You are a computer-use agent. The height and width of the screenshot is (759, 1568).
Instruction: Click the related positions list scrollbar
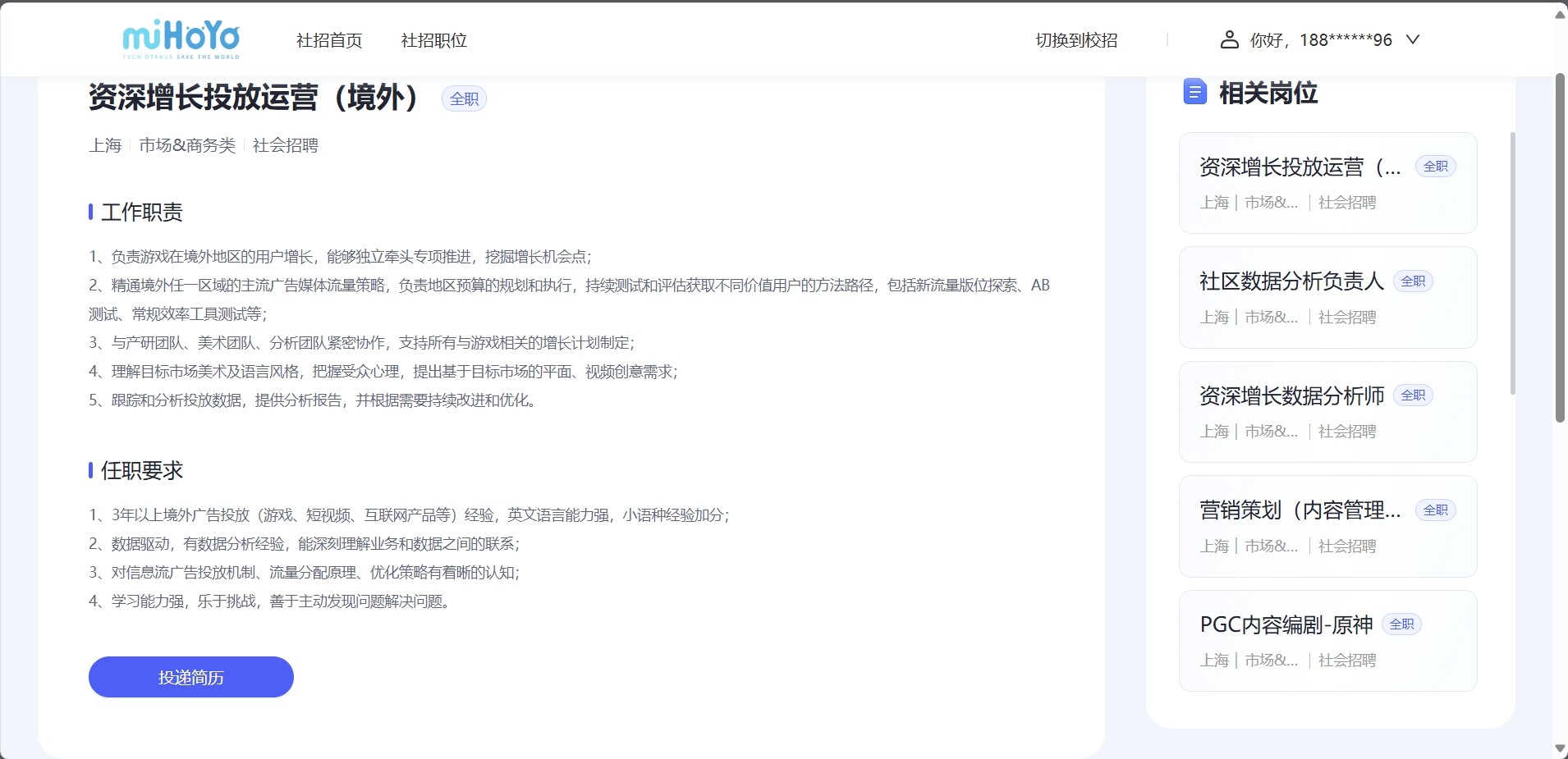pyautogui.click(x=1513, y=263)
